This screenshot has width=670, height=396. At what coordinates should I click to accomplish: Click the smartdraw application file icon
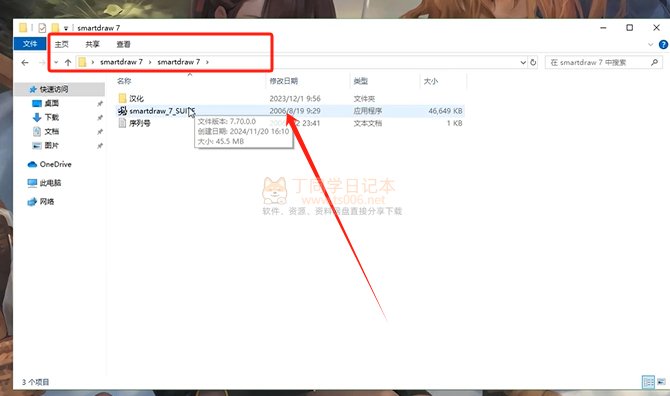pos(122,111)
